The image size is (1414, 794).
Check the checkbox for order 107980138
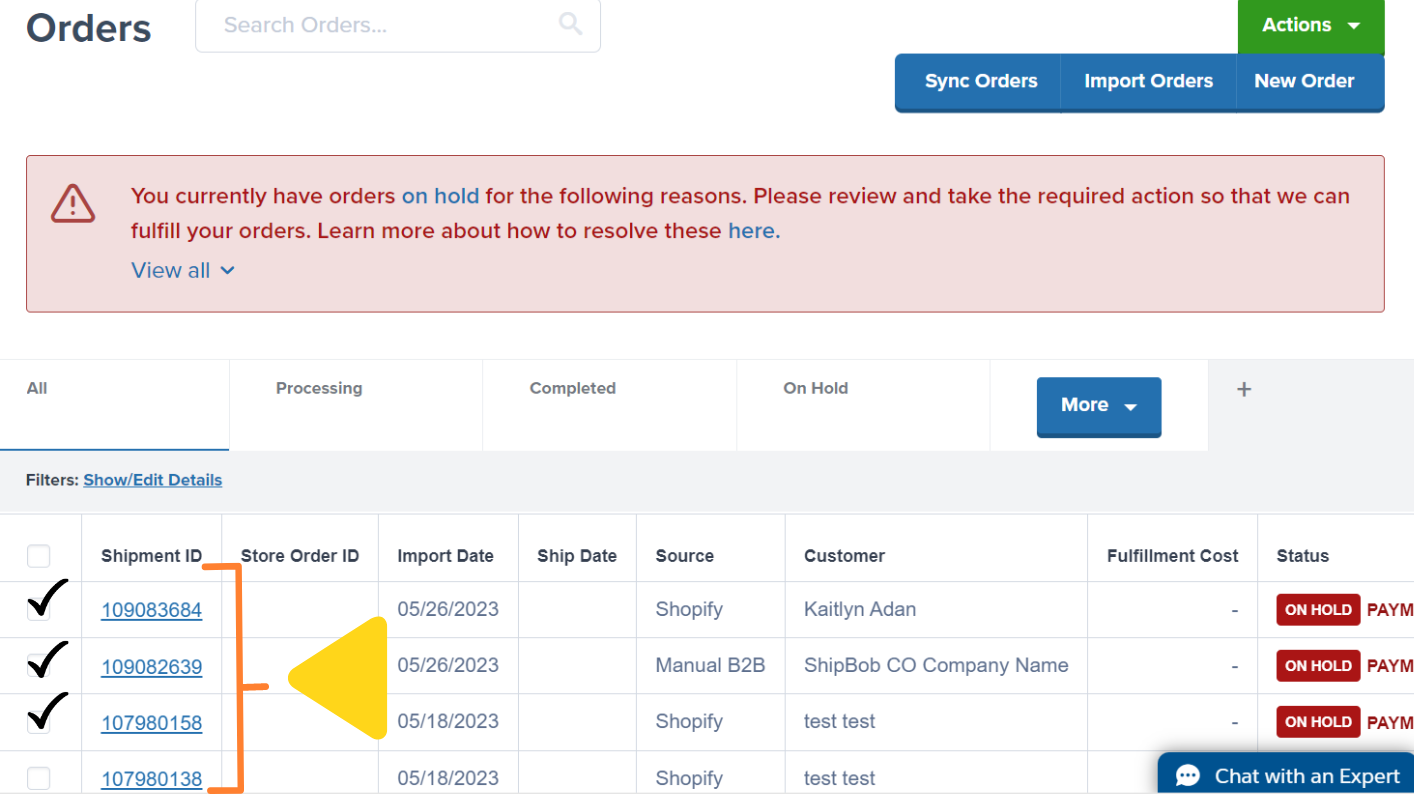click(39, 778)
